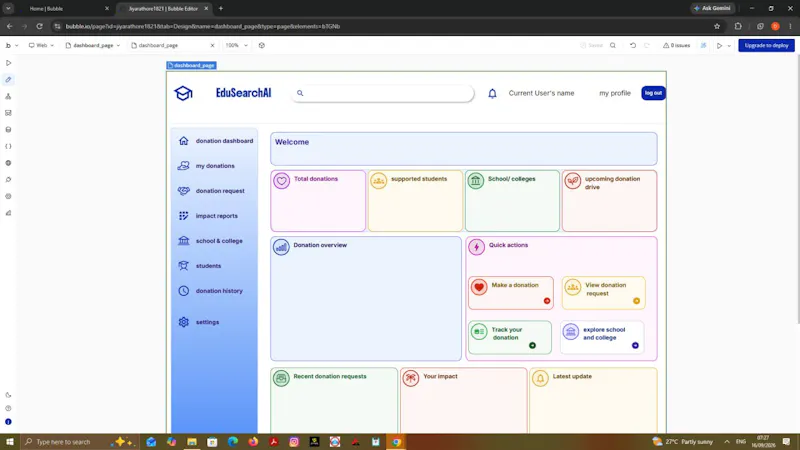Screen dimensions: 800x450
Task: Open the Styles icon in the left rail
Action: (8, 163)
